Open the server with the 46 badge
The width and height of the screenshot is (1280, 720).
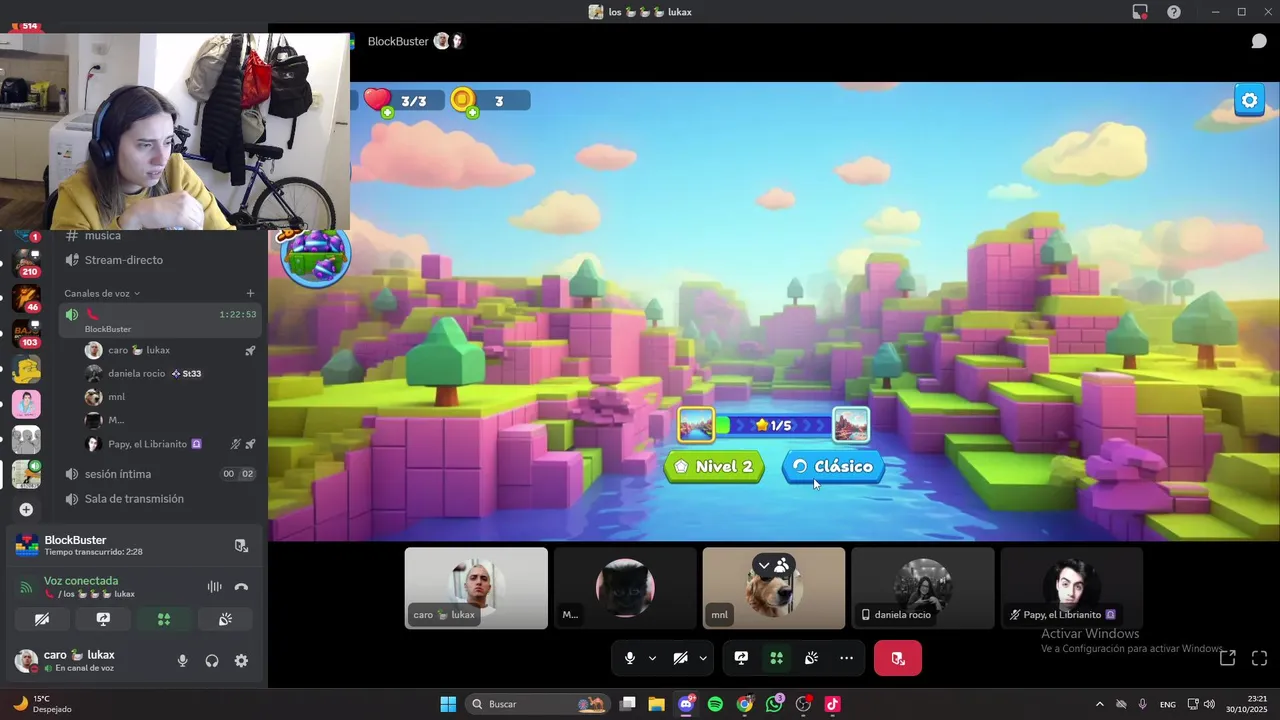pyautogui.click(x=26, y=299)
